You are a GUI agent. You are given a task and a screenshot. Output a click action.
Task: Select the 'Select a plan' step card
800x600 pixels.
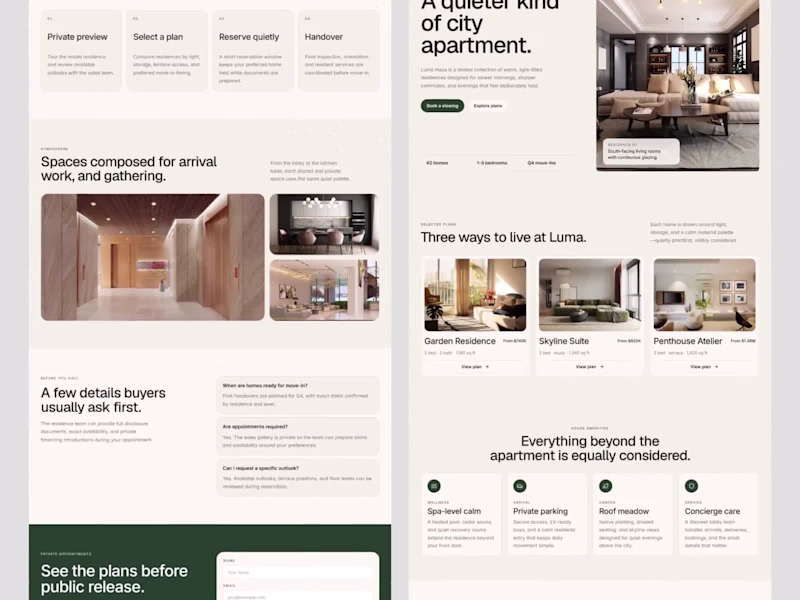tap(167, 51)
